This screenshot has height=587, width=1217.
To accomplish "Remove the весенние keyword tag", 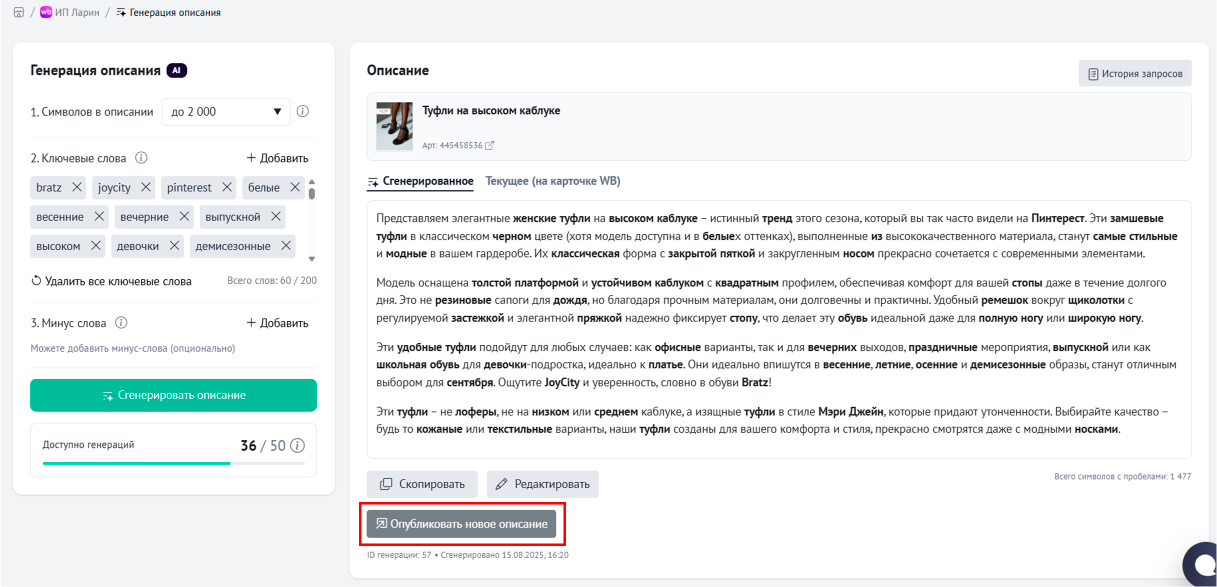I will tap(99, 216).
